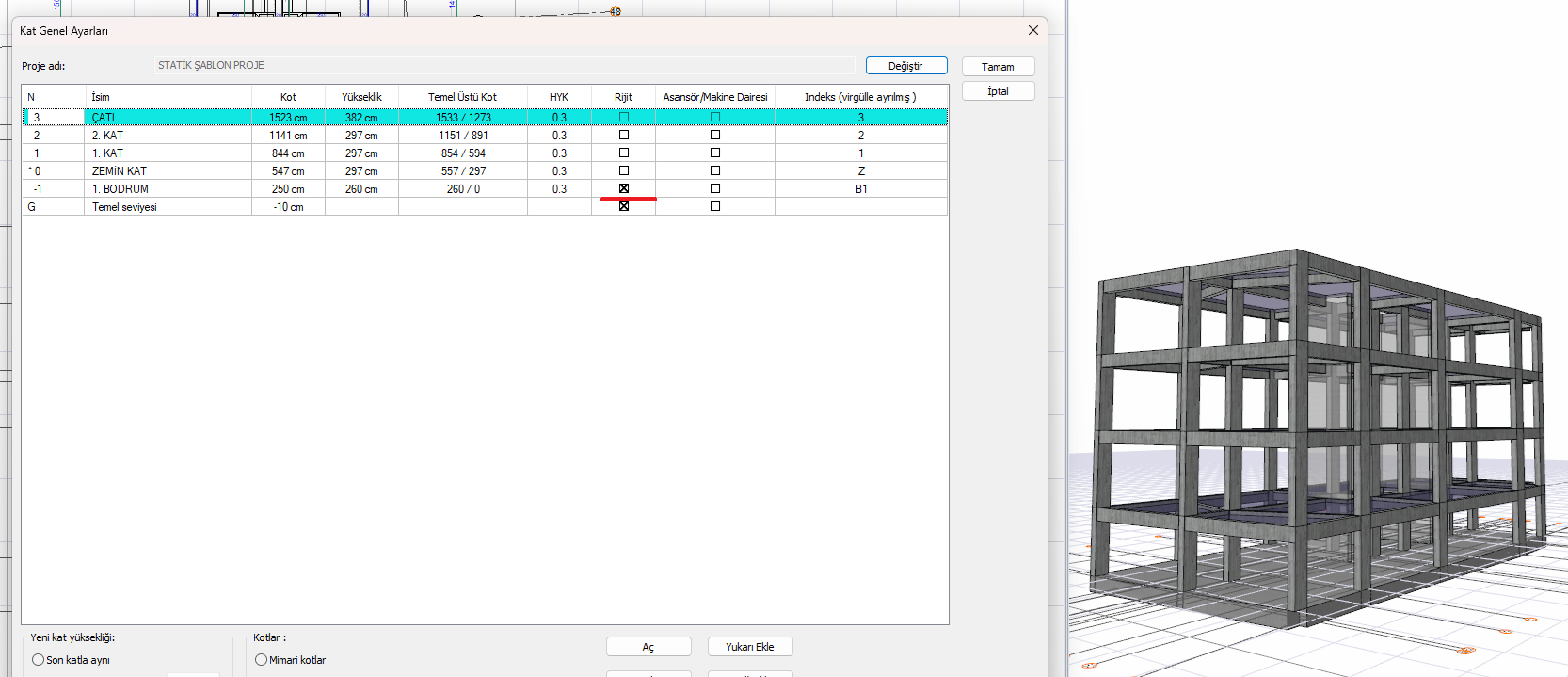Click the 557 / 297 Temel Üstü Kot cell

coord(463,171)
